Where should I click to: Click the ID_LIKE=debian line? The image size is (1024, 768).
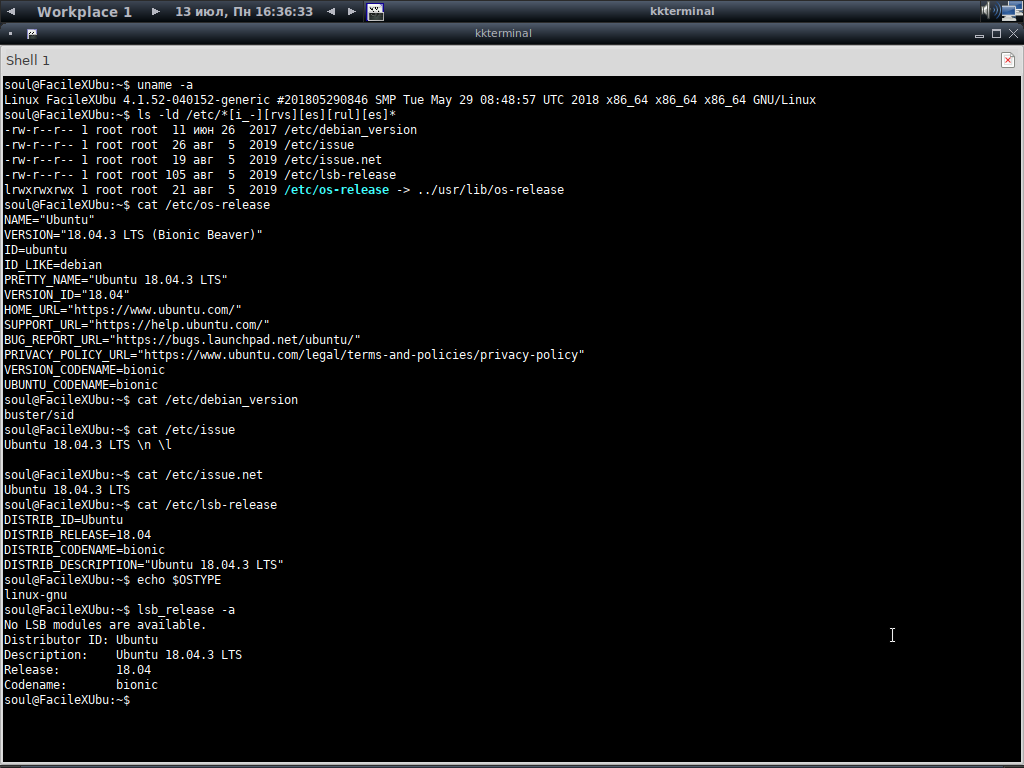53,265
